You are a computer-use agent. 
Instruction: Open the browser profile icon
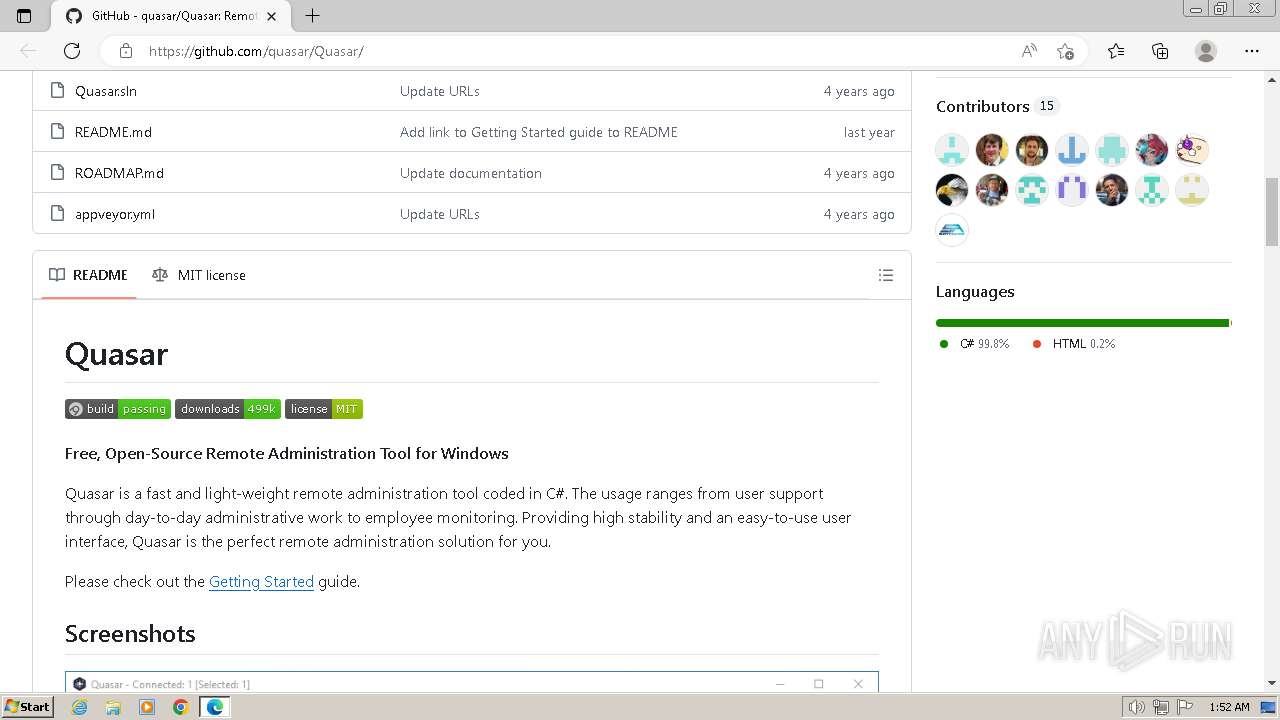[1206, 51]
